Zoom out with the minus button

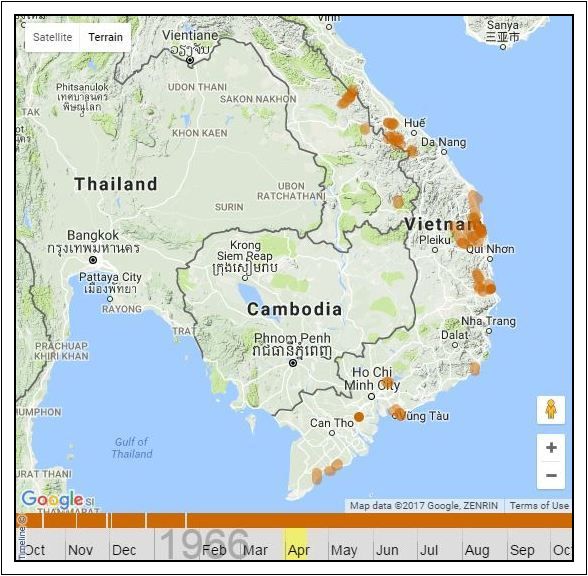(x=551, y=475)
